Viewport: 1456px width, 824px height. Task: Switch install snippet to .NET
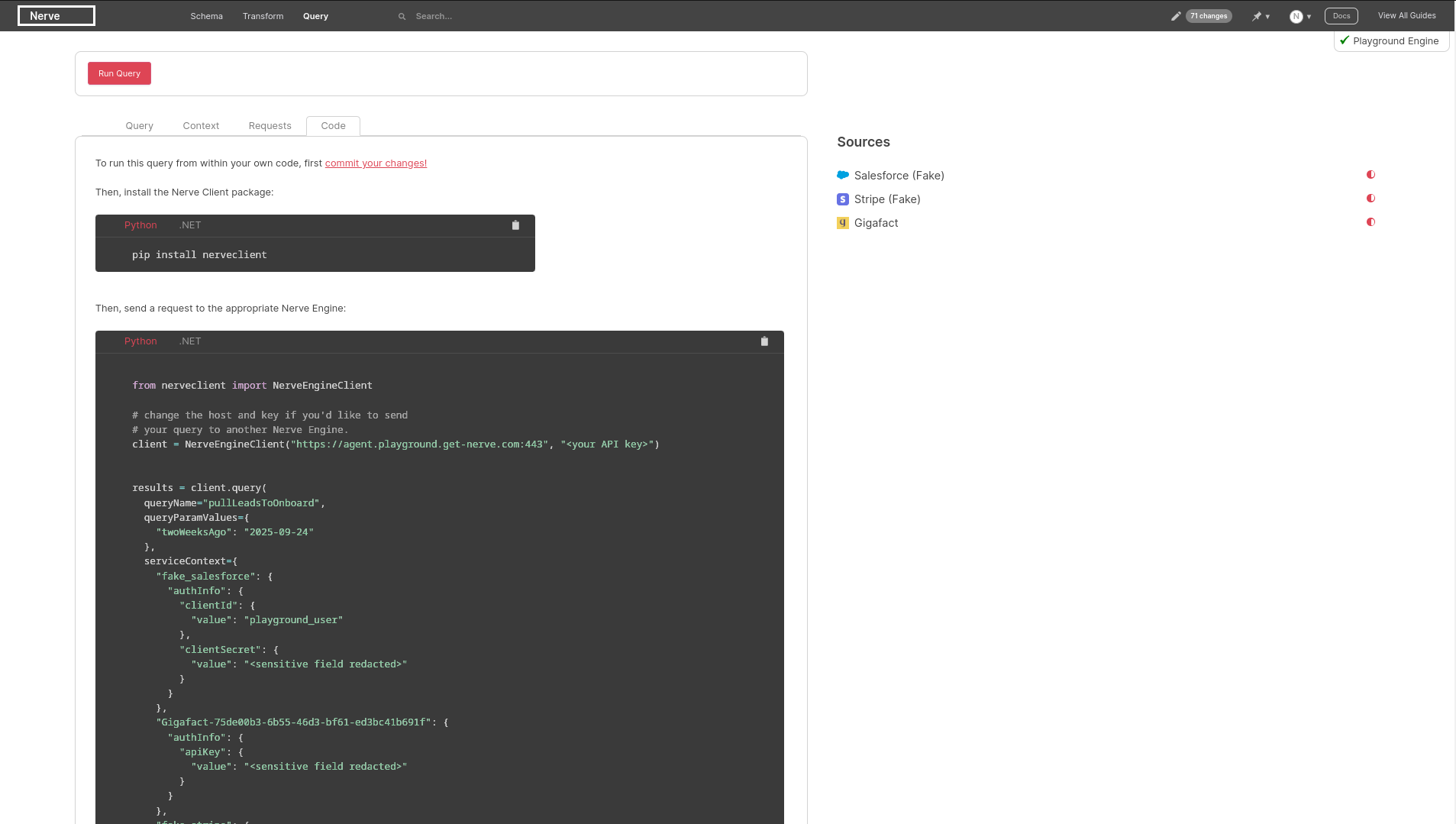pyautogui.click(x=190, y=225)
